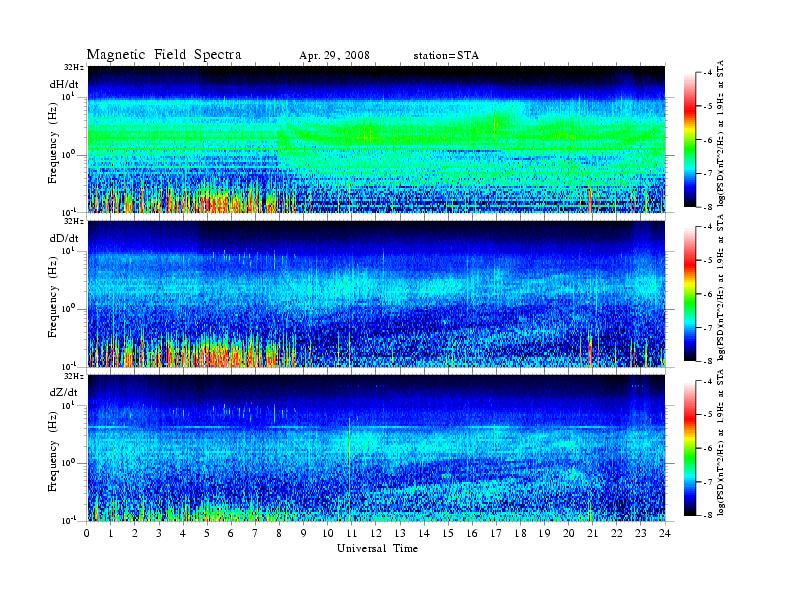Click the hour "6" tick label
The width and height of the screenshot is (792, 612).
(x=231, y=534)
